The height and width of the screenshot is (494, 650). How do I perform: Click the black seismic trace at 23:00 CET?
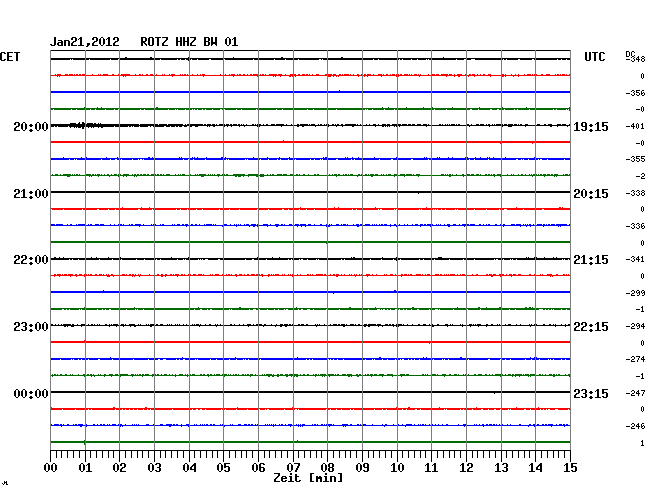[310, 325]
